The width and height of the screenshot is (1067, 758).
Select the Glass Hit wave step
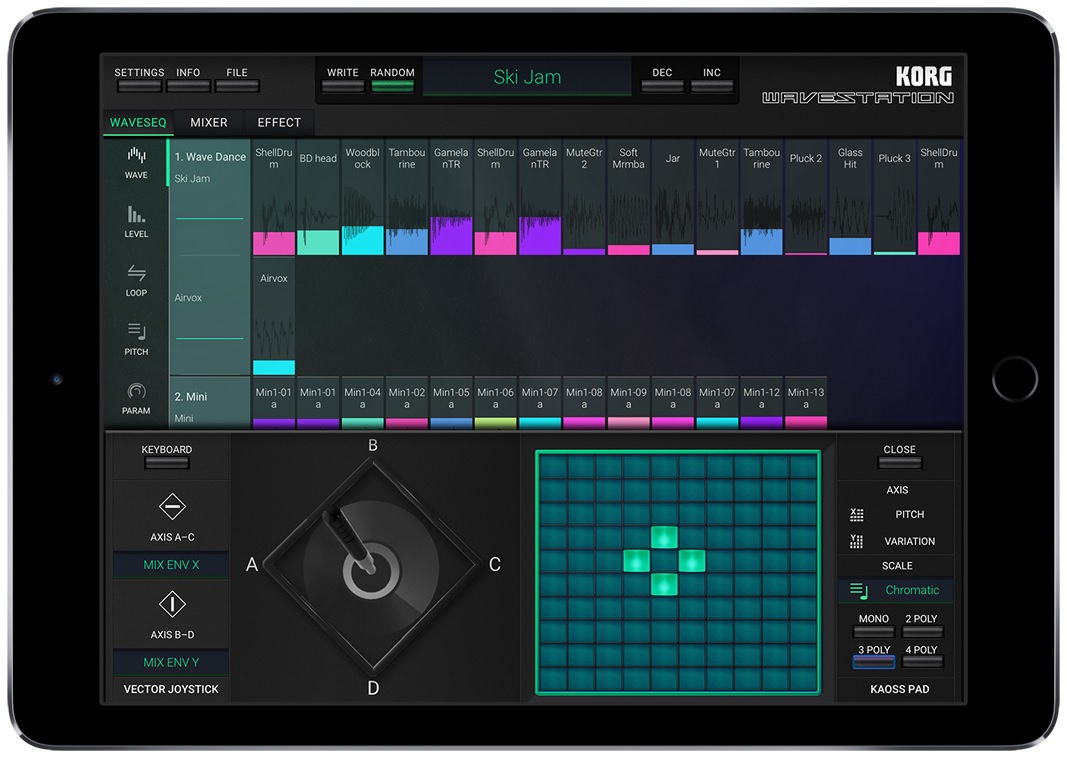(850, 197)
